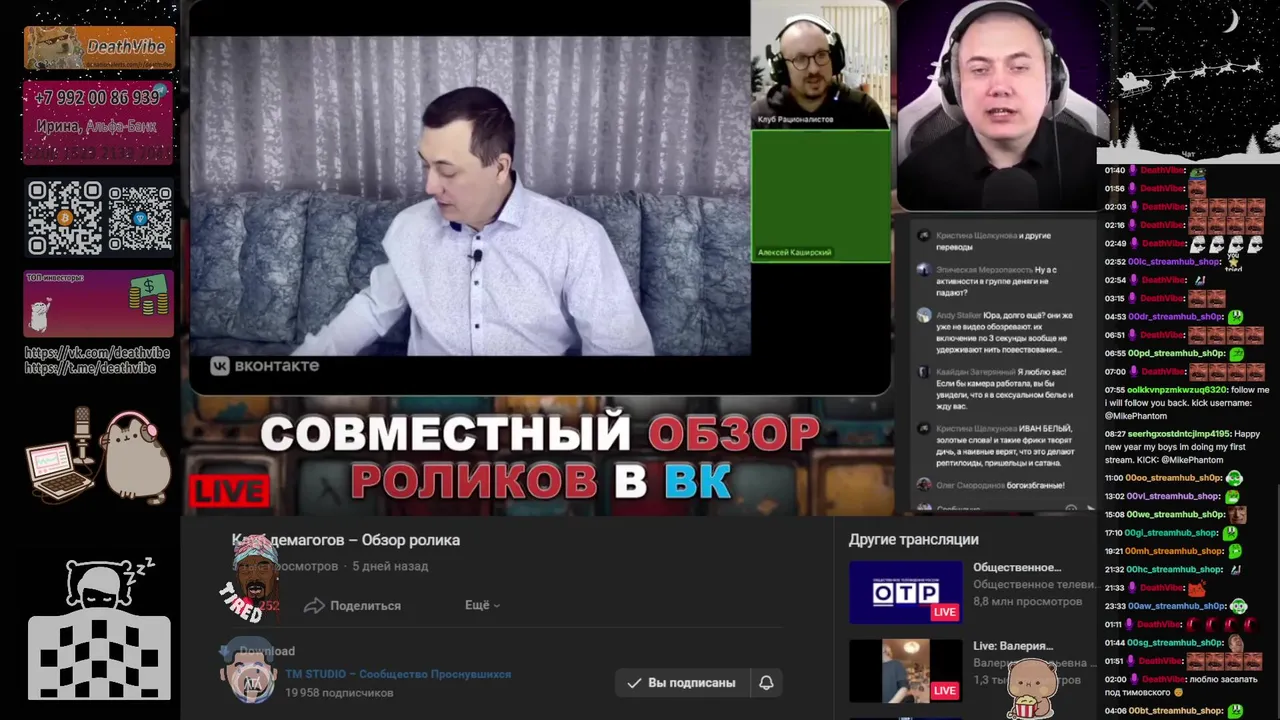This screenshot has width=1280, height=720.
Task: Click the 'СОВМЕСТНЫЙ ОБЗОР РОЛИКОВ В ВК' title
Action: tap(540, 457)
